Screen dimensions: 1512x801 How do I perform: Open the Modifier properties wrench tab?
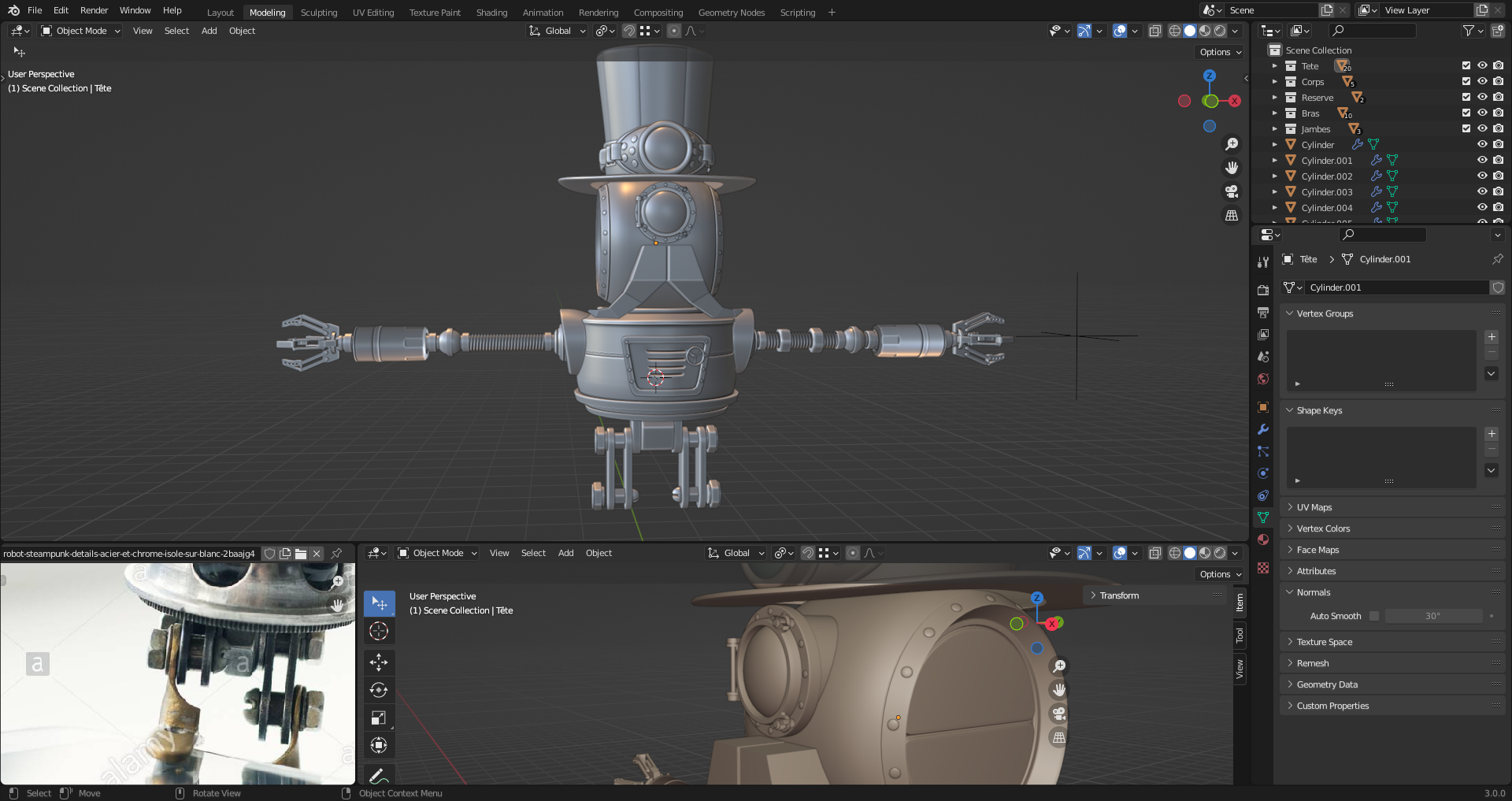point(1263,429)
